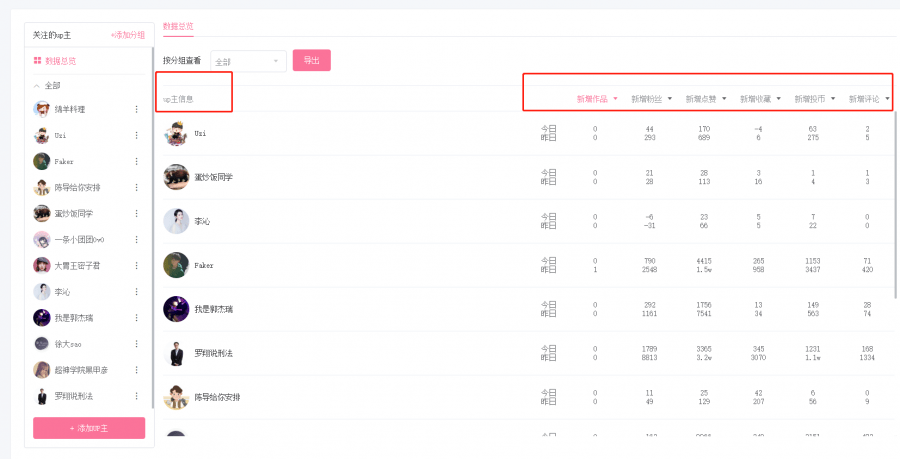Sort by 新增投币 column arrow
900x459 pixels.
point(833,99)
